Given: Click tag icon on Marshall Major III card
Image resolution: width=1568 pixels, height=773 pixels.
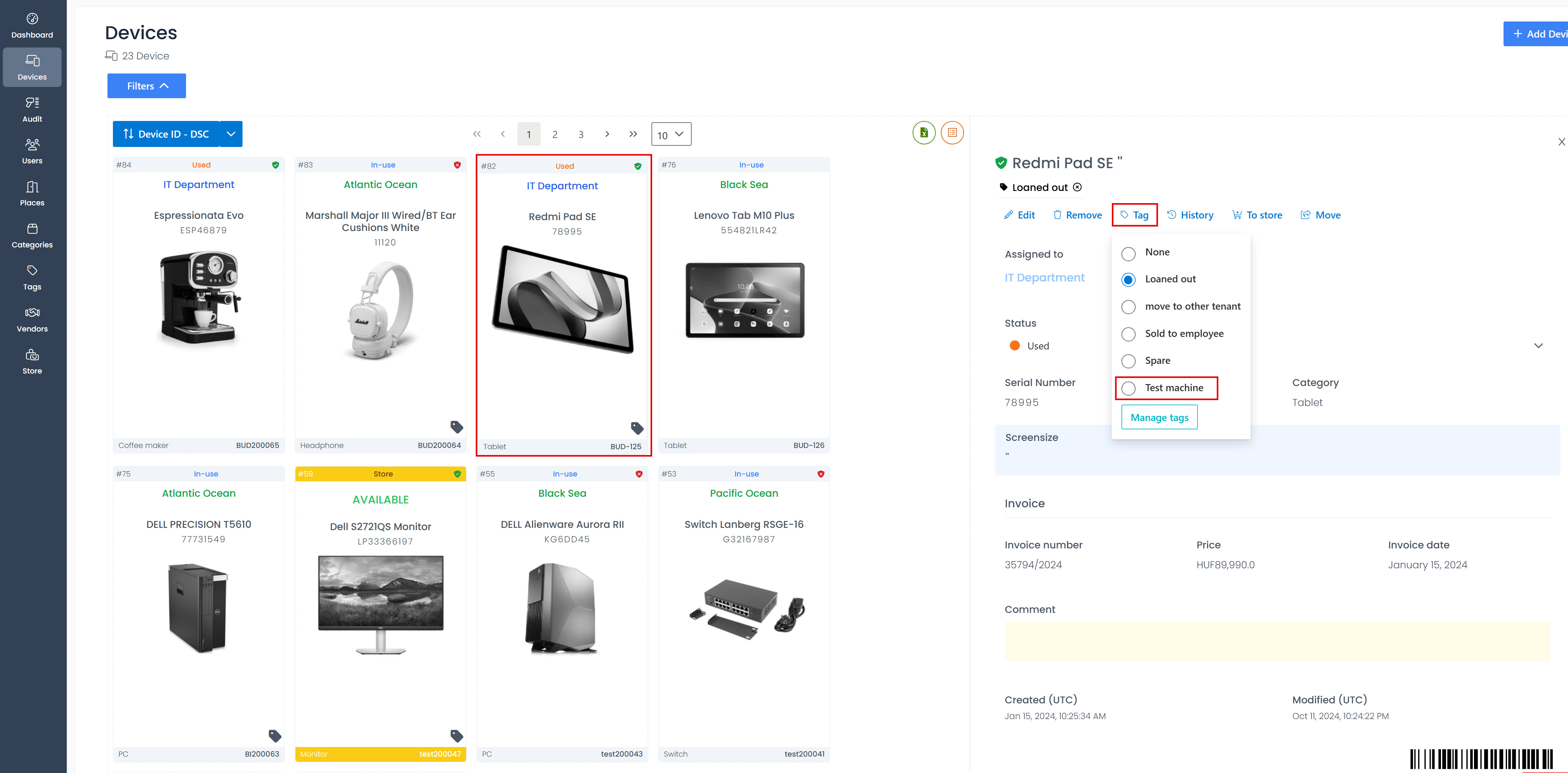Looking at the screenshot, I should click(456, 427).
